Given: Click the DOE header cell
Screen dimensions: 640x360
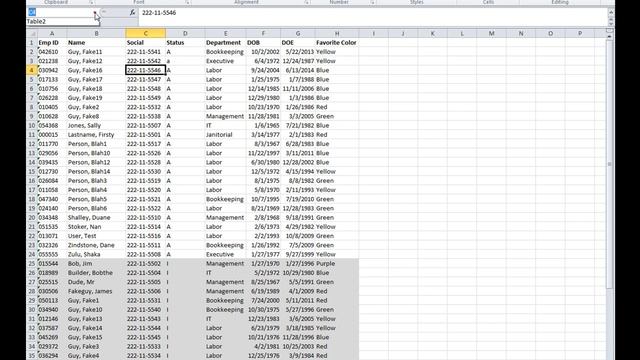Looking at the screenshot, I should pos(298,42).
